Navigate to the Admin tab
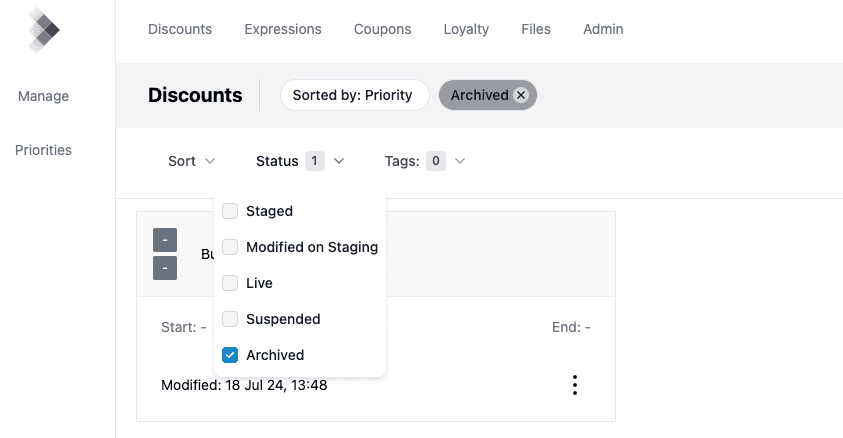The height and width of the screenshot is (438, 843). click(603, 29)
